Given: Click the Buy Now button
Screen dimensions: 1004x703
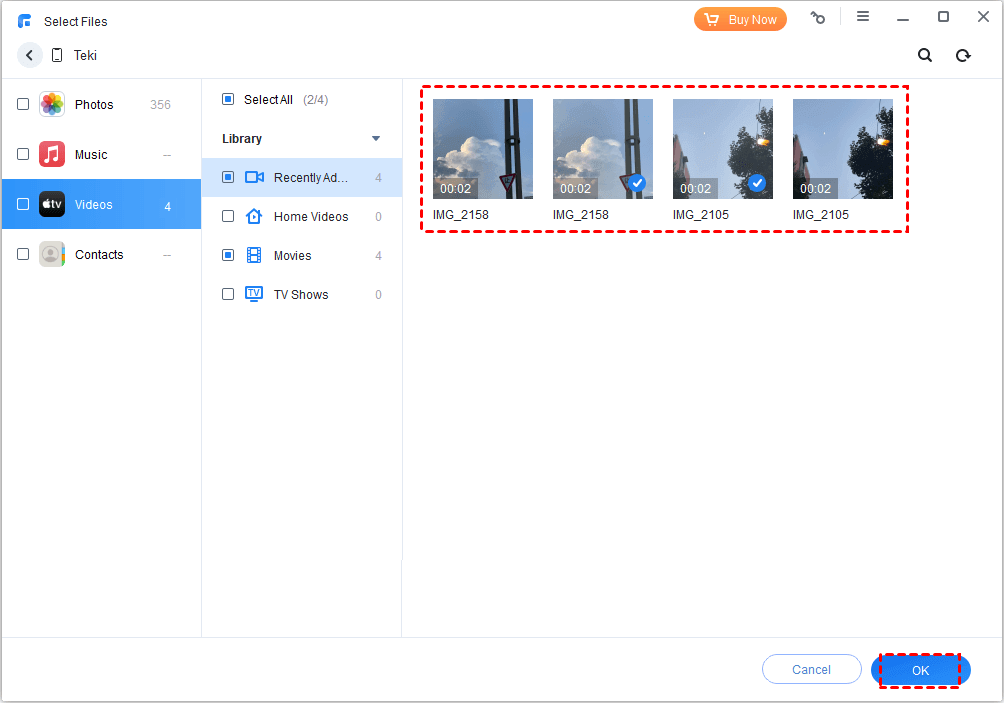Looking at the screenshot, I should point(740,19).
